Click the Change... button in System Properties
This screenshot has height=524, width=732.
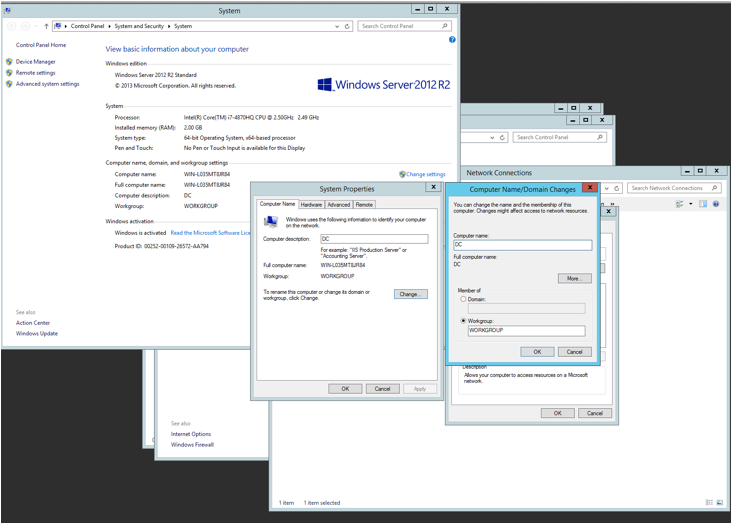pos(411,294)
